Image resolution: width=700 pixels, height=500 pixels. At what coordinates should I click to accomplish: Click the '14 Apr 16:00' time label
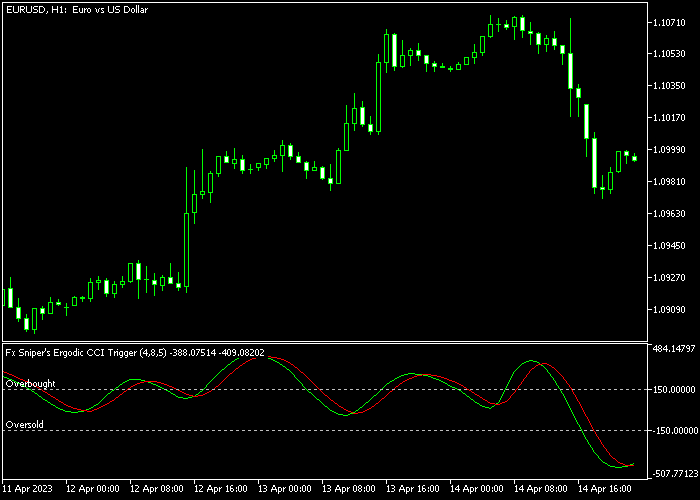[604, 488]
